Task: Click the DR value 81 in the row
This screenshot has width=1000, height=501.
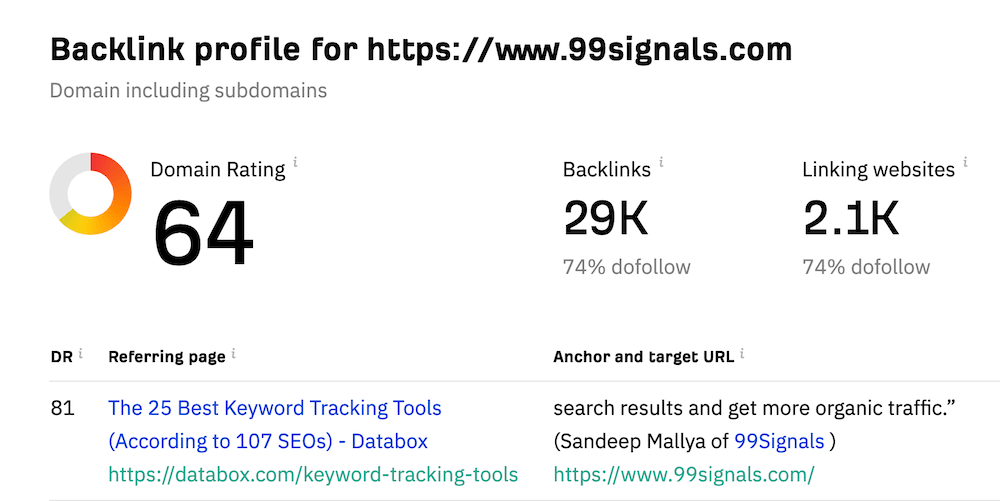Action: coord(62,409)
